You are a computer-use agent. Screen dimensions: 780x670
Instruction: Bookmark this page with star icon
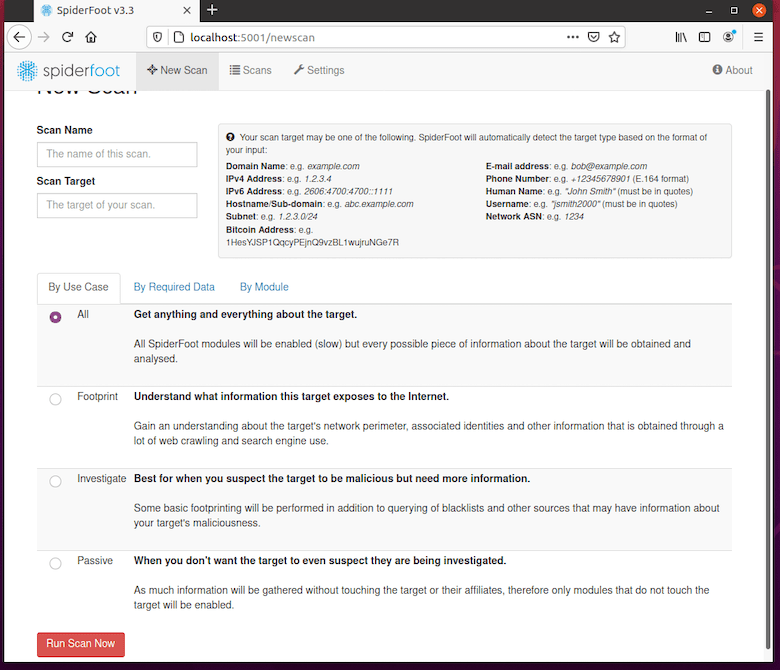[x=614, y=37]
